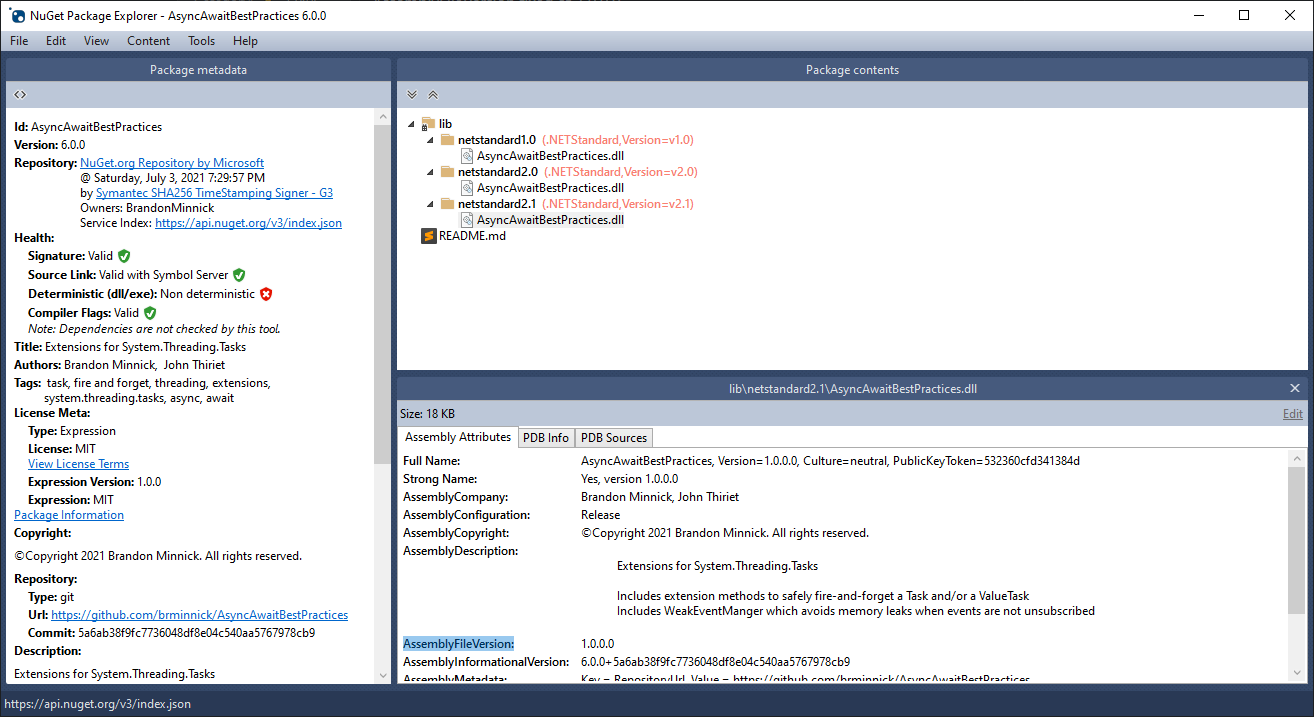Select AsyncAwaitBestPractices.dll under netstandard2.0
Image resolution: width=1314 pixels, height=717 pixels.
[550, 188]
